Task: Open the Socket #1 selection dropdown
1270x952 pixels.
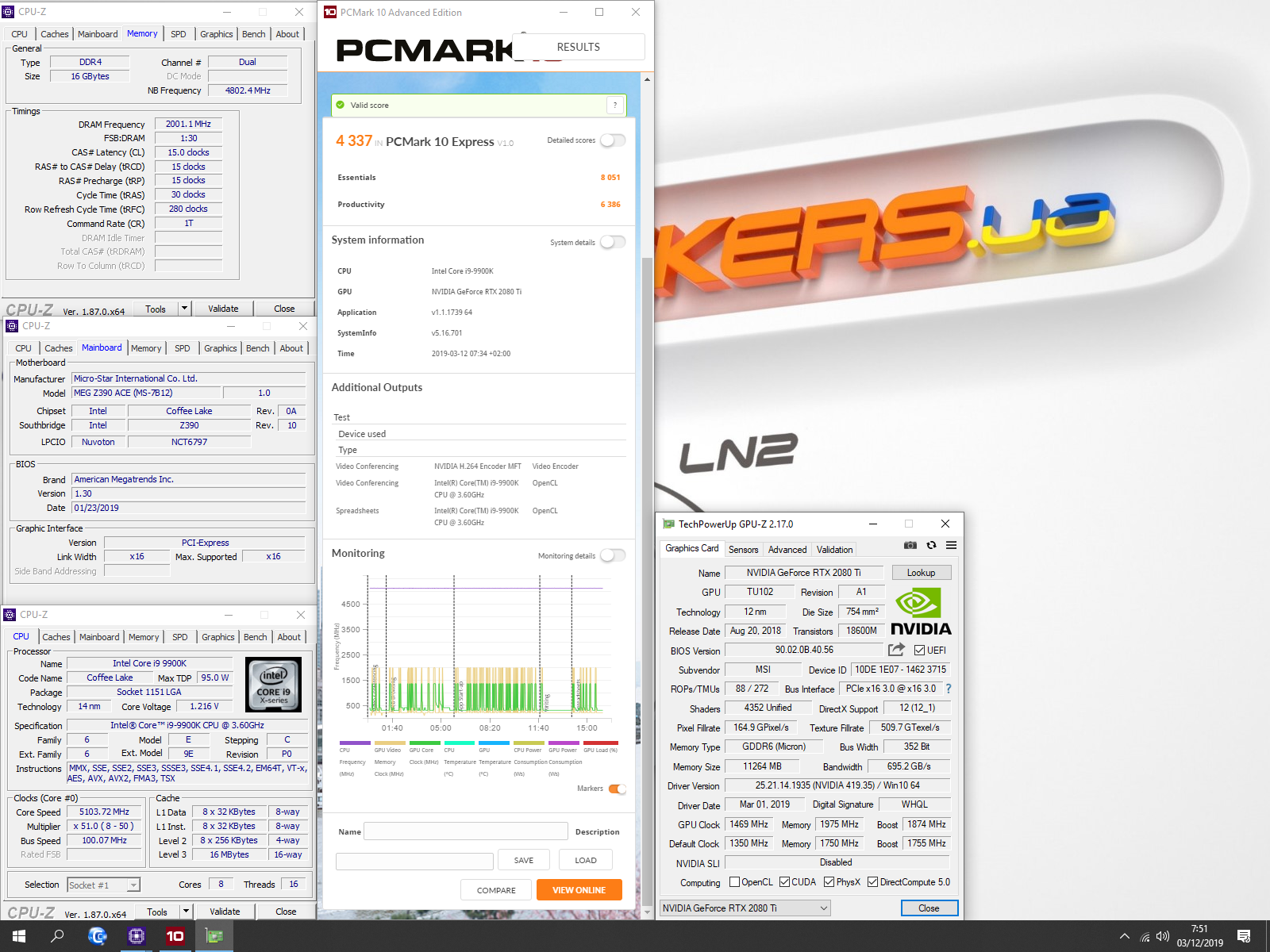Action: tap(103, 885)
